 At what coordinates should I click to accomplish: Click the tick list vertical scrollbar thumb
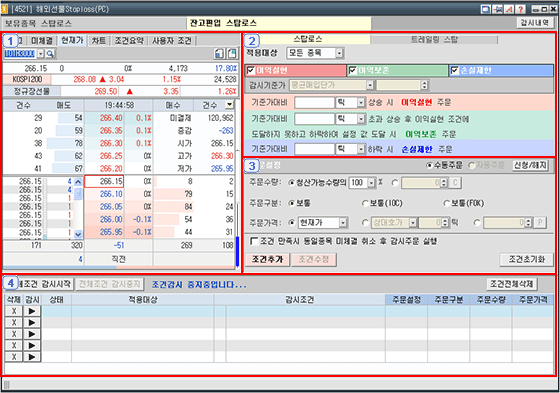tap(78, 193)
